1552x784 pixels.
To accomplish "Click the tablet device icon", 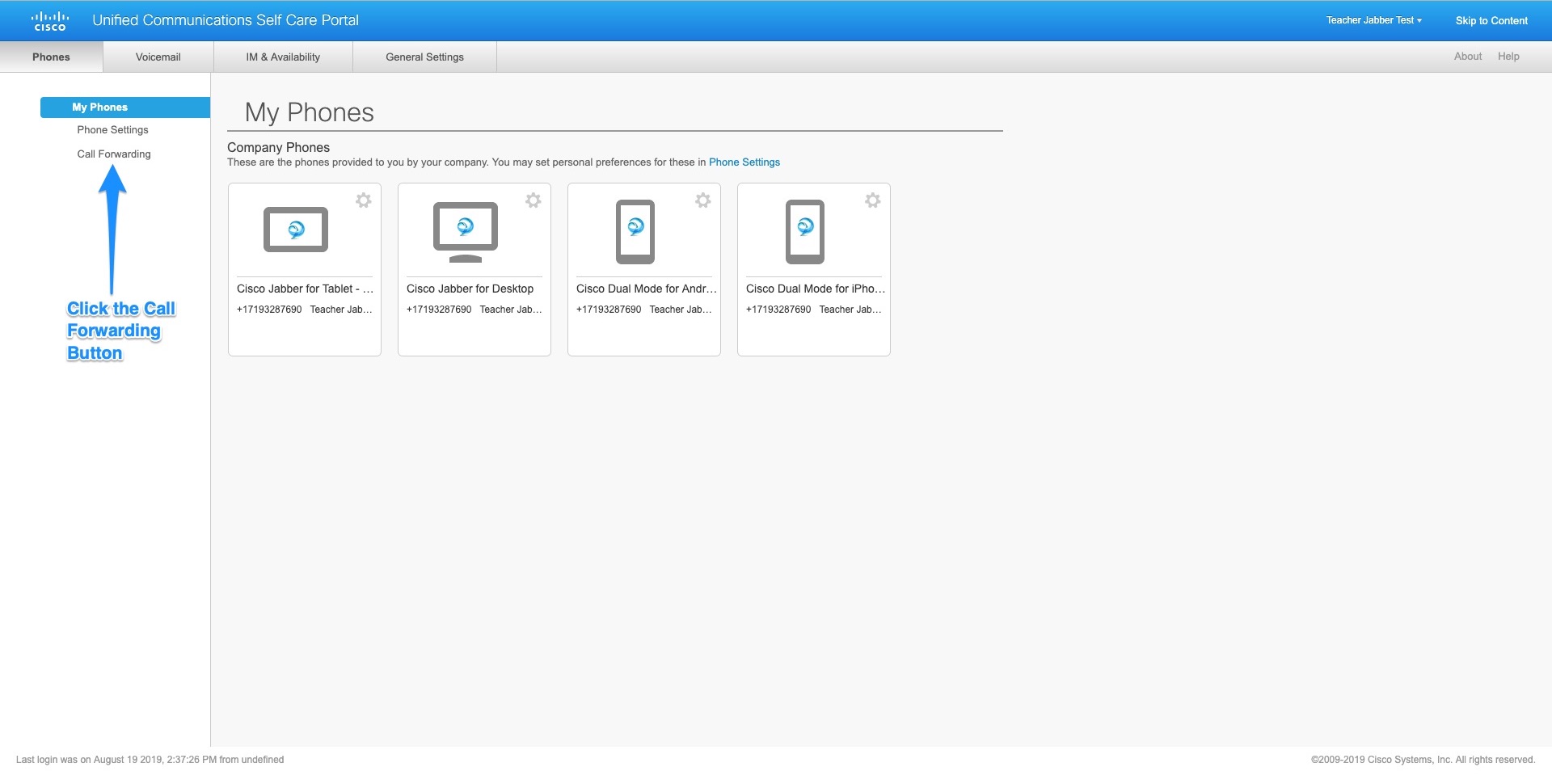I will click(x=296, y=230).
